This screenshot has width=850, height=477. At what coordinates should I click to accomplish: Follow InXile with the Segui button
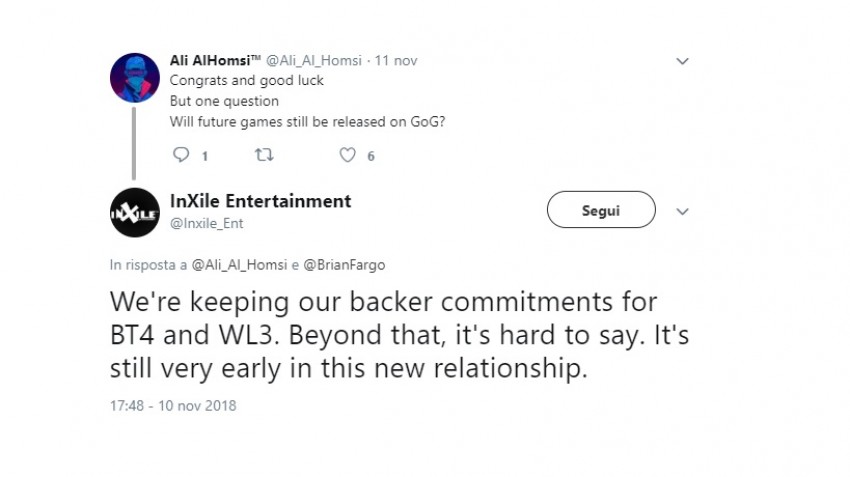tap(601, 210)
